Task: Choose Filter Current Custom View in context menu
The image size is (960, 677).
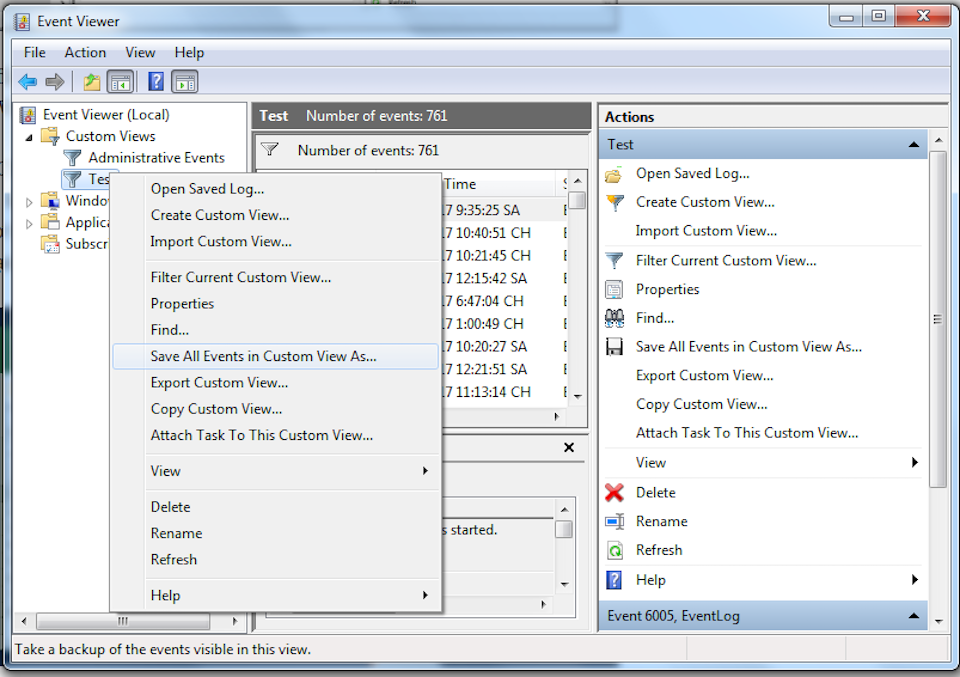Action: tap(276, 277)
